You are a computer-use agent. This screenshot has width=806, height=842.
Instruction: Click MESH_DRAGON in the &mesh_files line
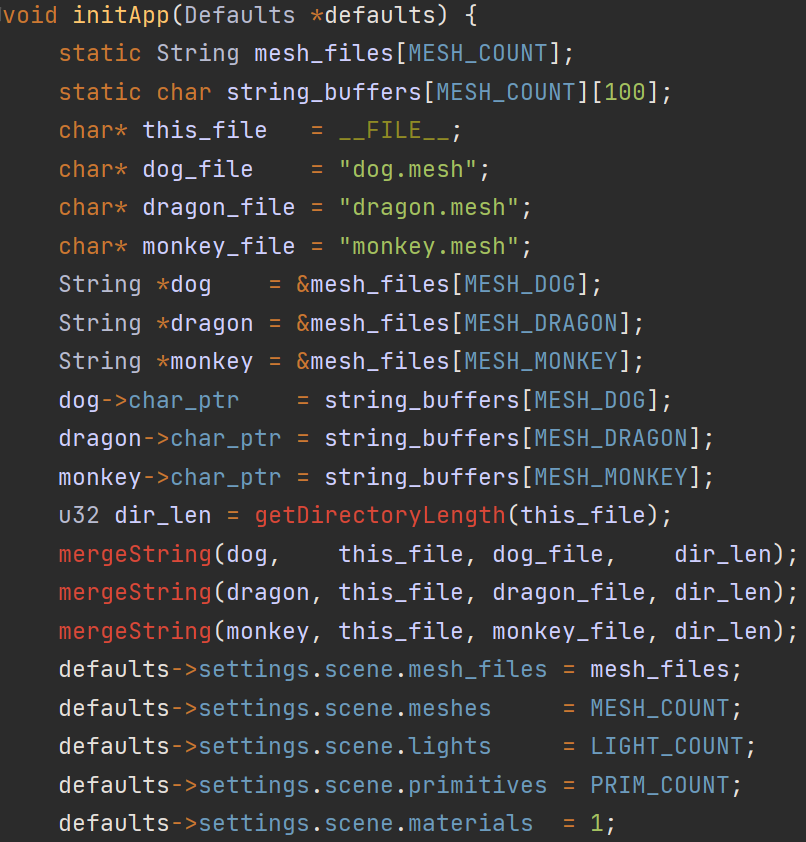pyautogui.click(x=541, y=323)
